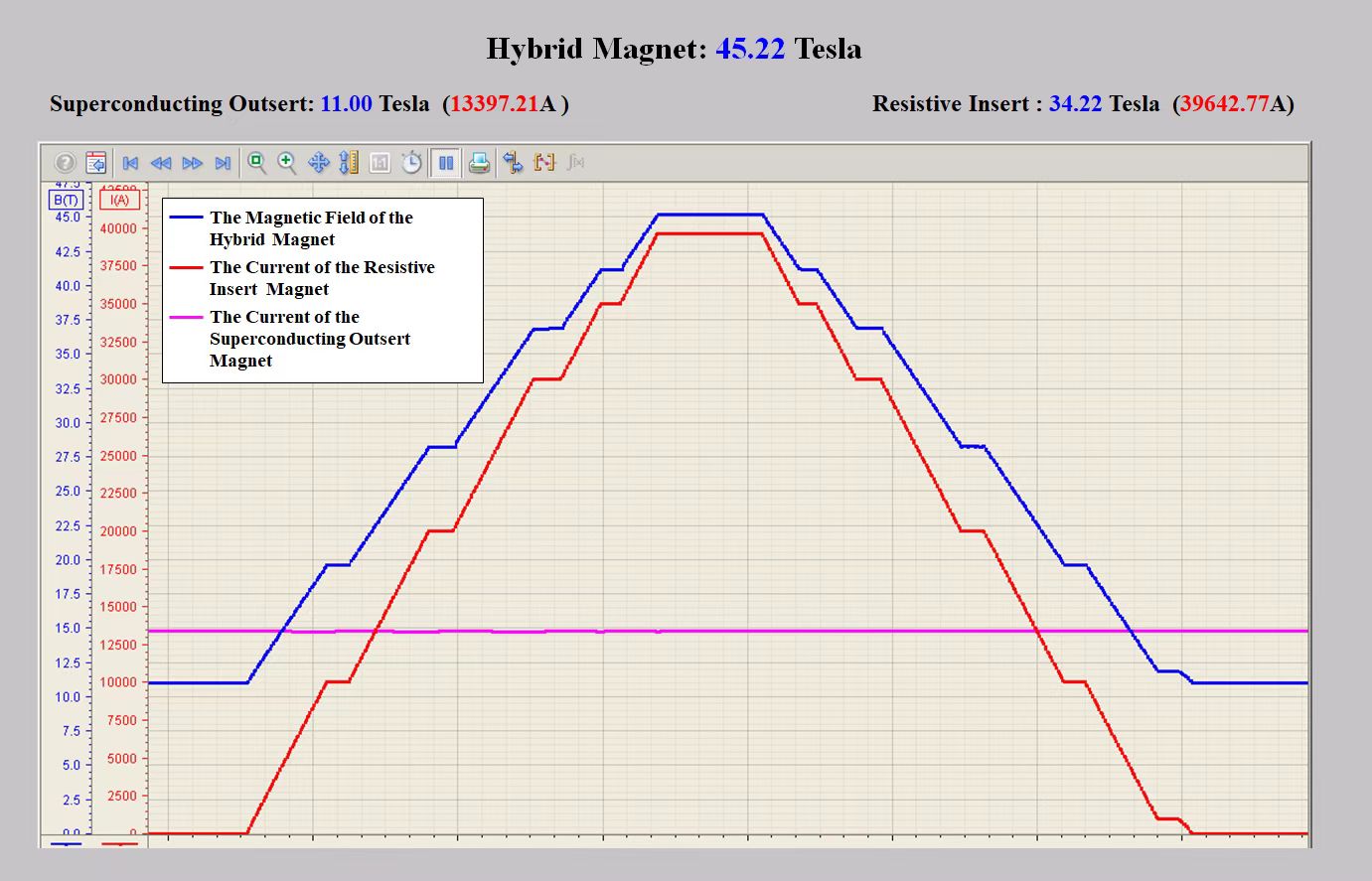Select the orange bracket curve range icon
Screen dimensions: 1372x881
[544, 163]
